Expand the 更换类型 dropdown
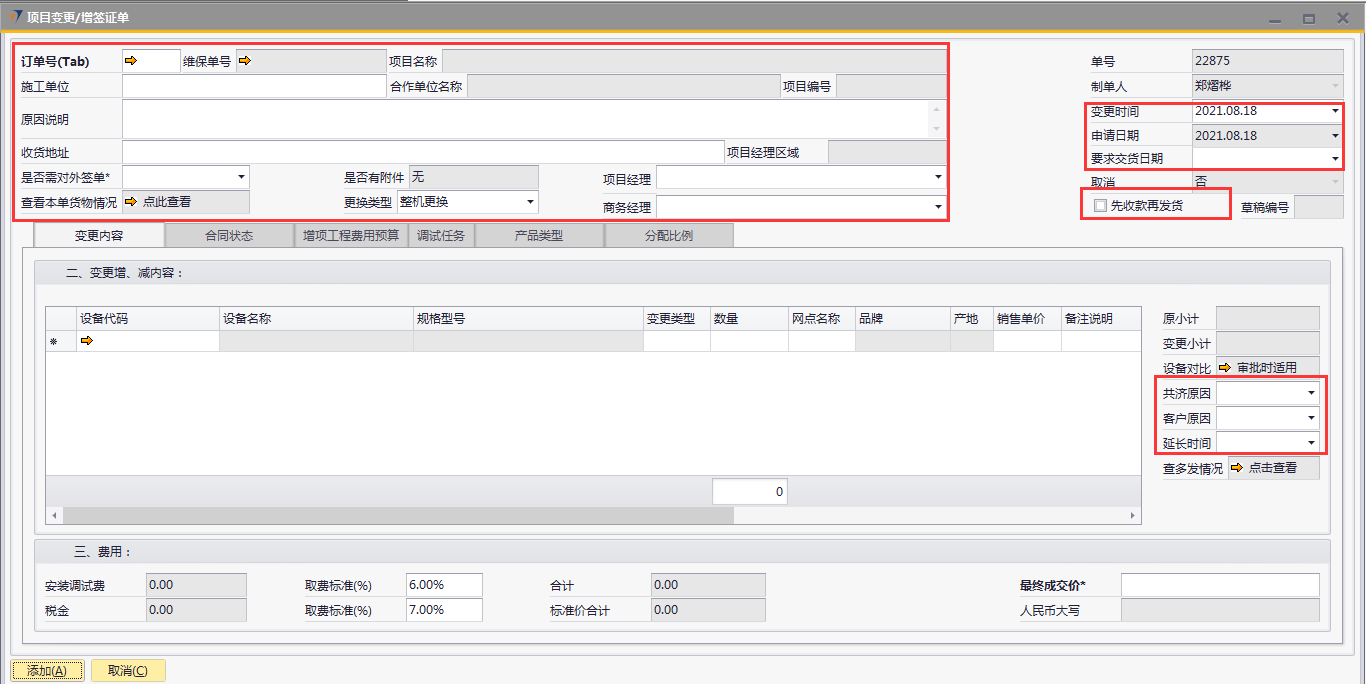Viewport: 1366px width, 684px height. click(530, 202)
